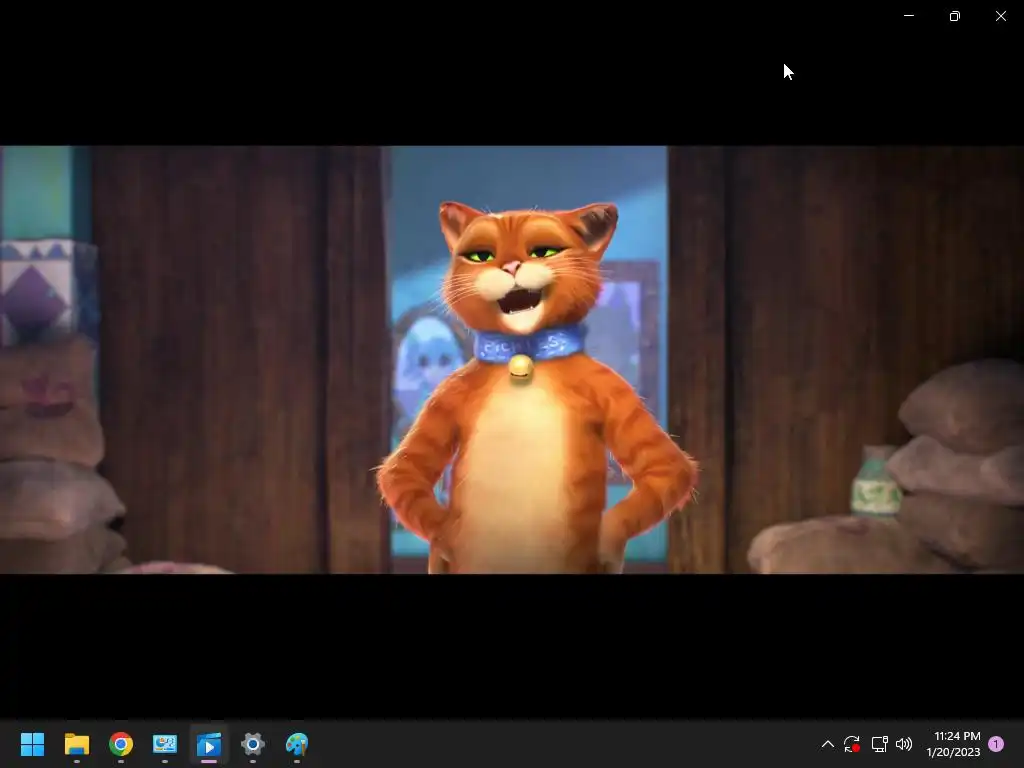Open the notification badge showing 1
This screenshot has width=1024, height=768.
click(x=996, y=744)
